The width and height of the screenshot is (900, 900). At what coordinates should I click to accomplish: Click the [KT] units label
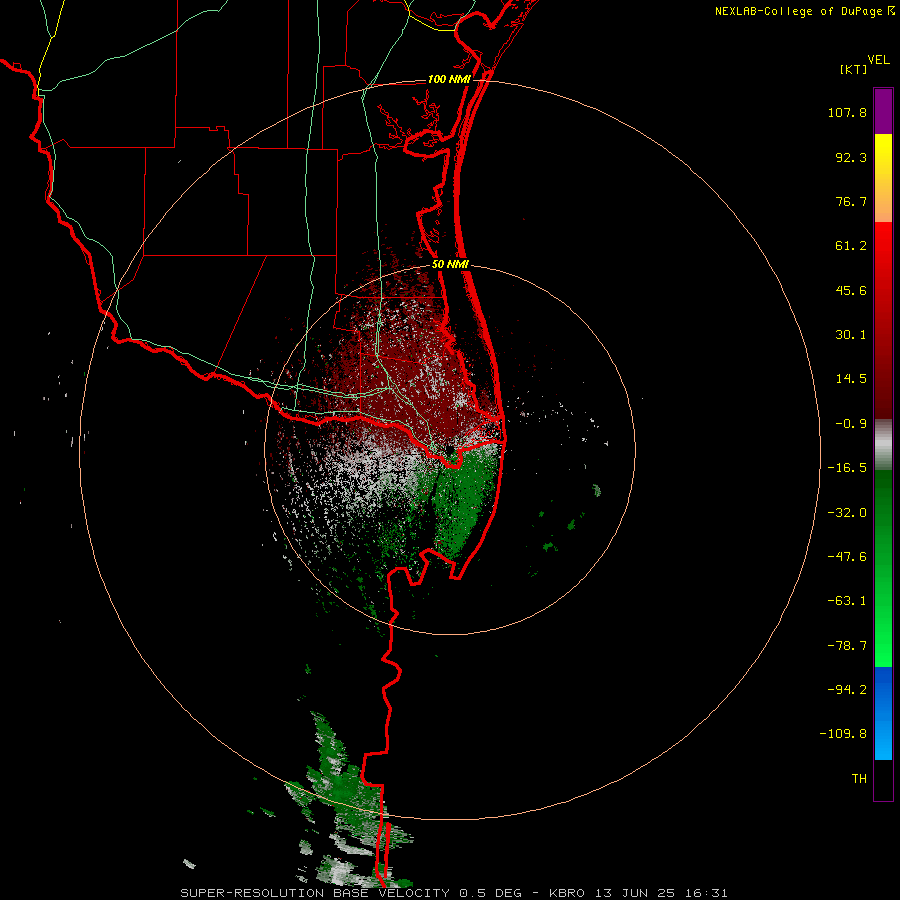[854, 69]
